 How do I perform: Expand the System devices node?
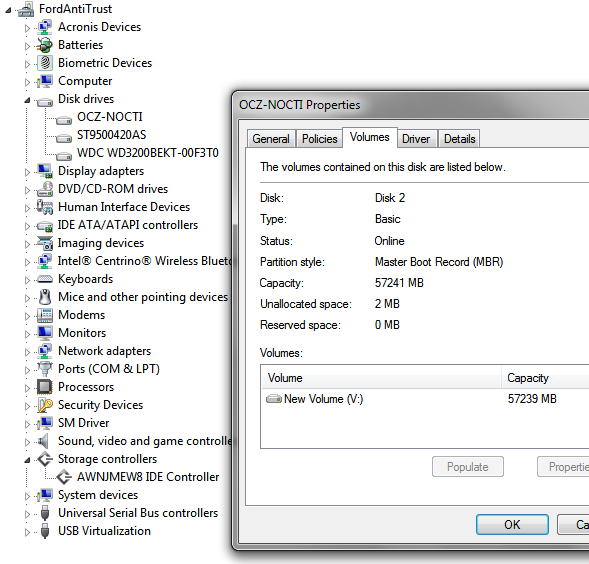click(27, 496)
